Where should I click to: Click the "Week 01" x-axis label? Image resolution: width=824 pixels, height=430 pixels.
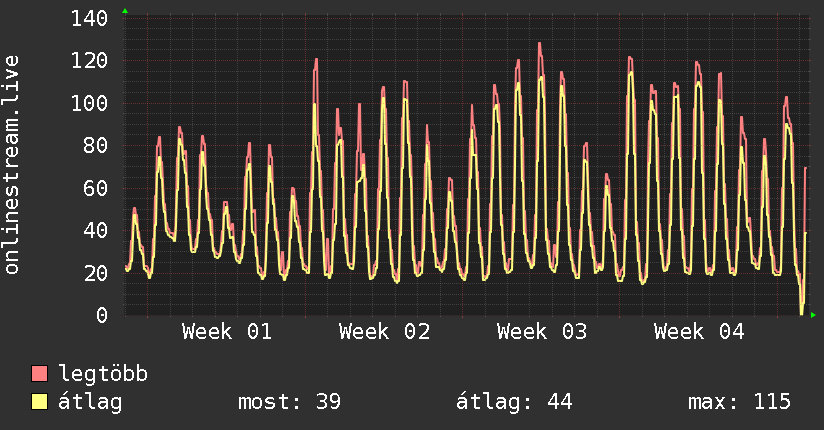coord(227,332)
